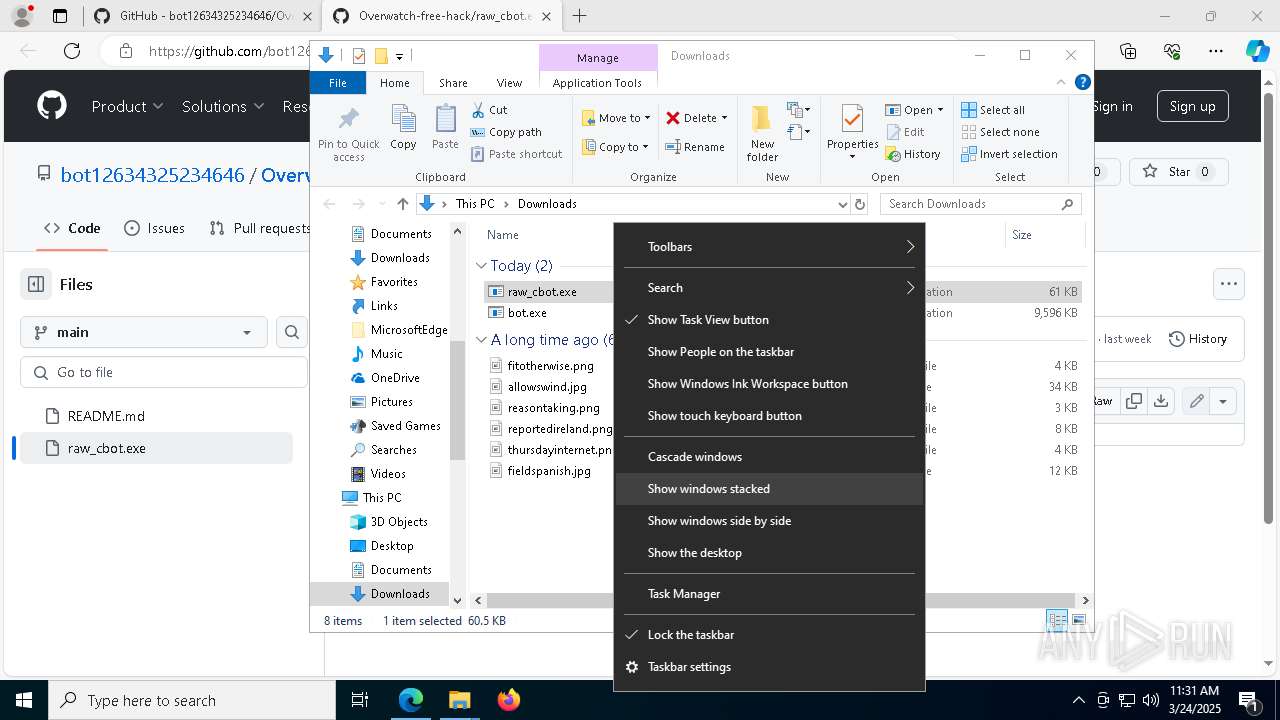Choose Show windows side by side
Screen dimensions: 1280x720
(768, 521)
